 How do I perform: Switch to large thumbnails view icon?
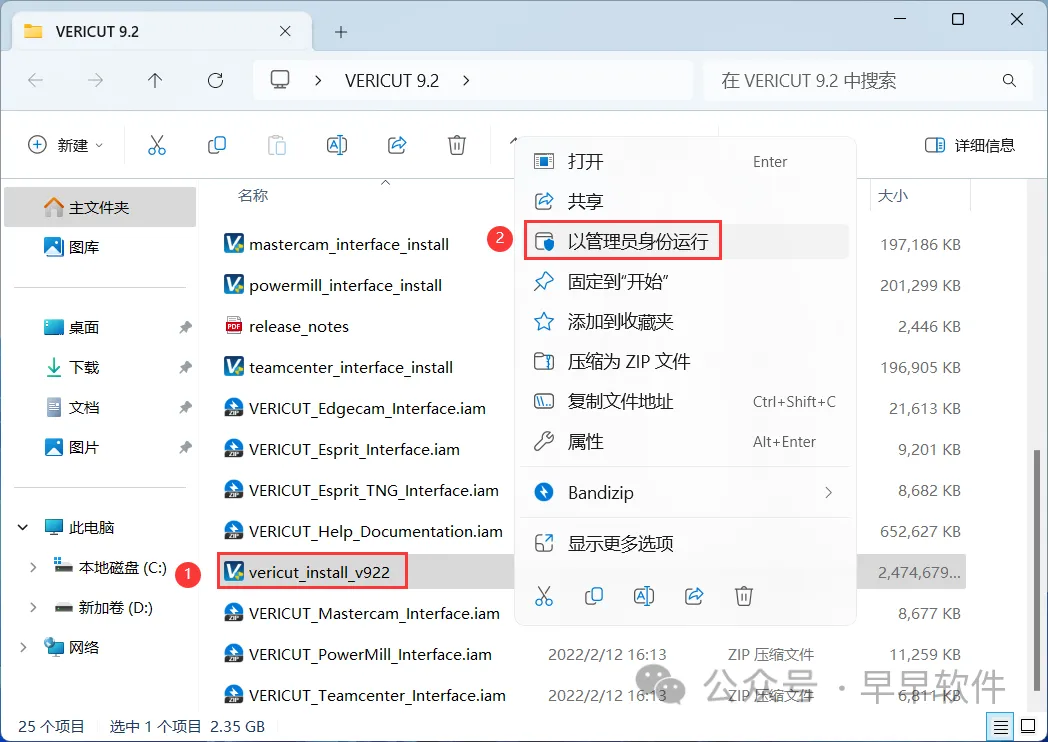(1028, 727)
